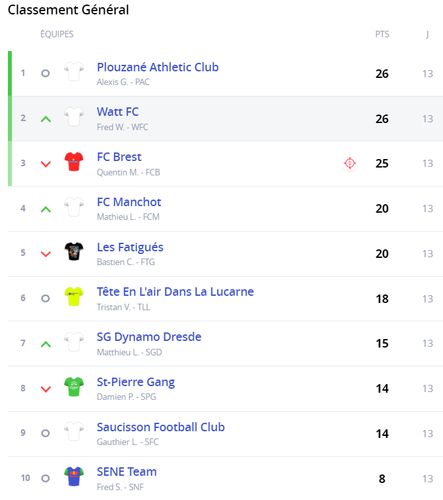This screenshot has width=443, height=500.
Task: Open Tête En L'air Dans La Lucarne link
Action: click(175, 292)
